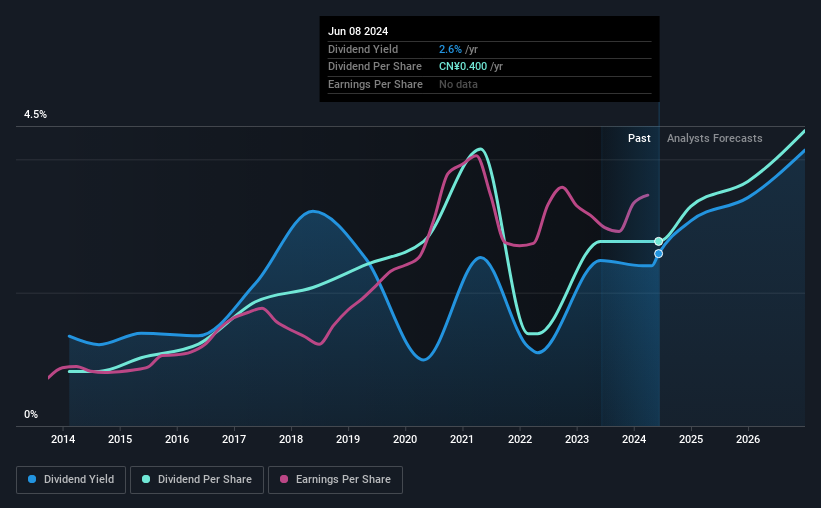The image size is (821, 508).
Task: Click the tooltip's Dividend Per Share row label
Action: coord(375,67)
